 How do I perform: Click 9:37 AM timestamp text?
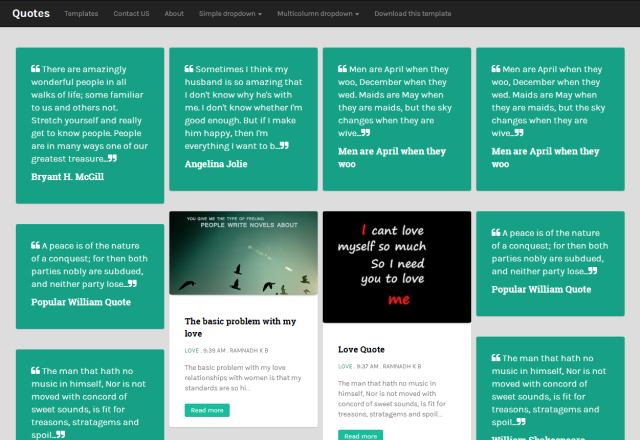(x=368, y=367)
